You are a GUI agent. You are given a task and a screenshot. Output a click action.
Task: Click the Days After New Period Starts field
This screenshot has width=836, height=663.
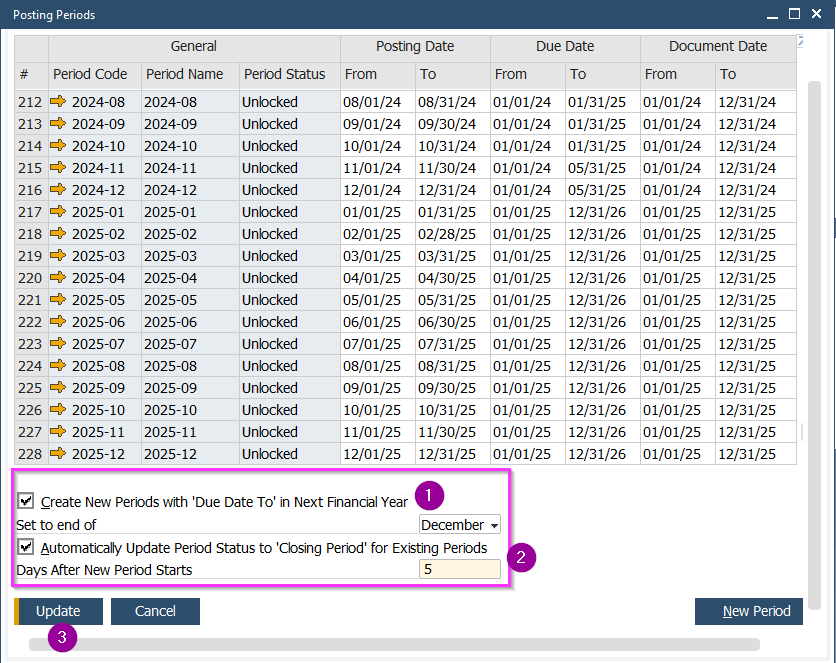tap(459, 569)
